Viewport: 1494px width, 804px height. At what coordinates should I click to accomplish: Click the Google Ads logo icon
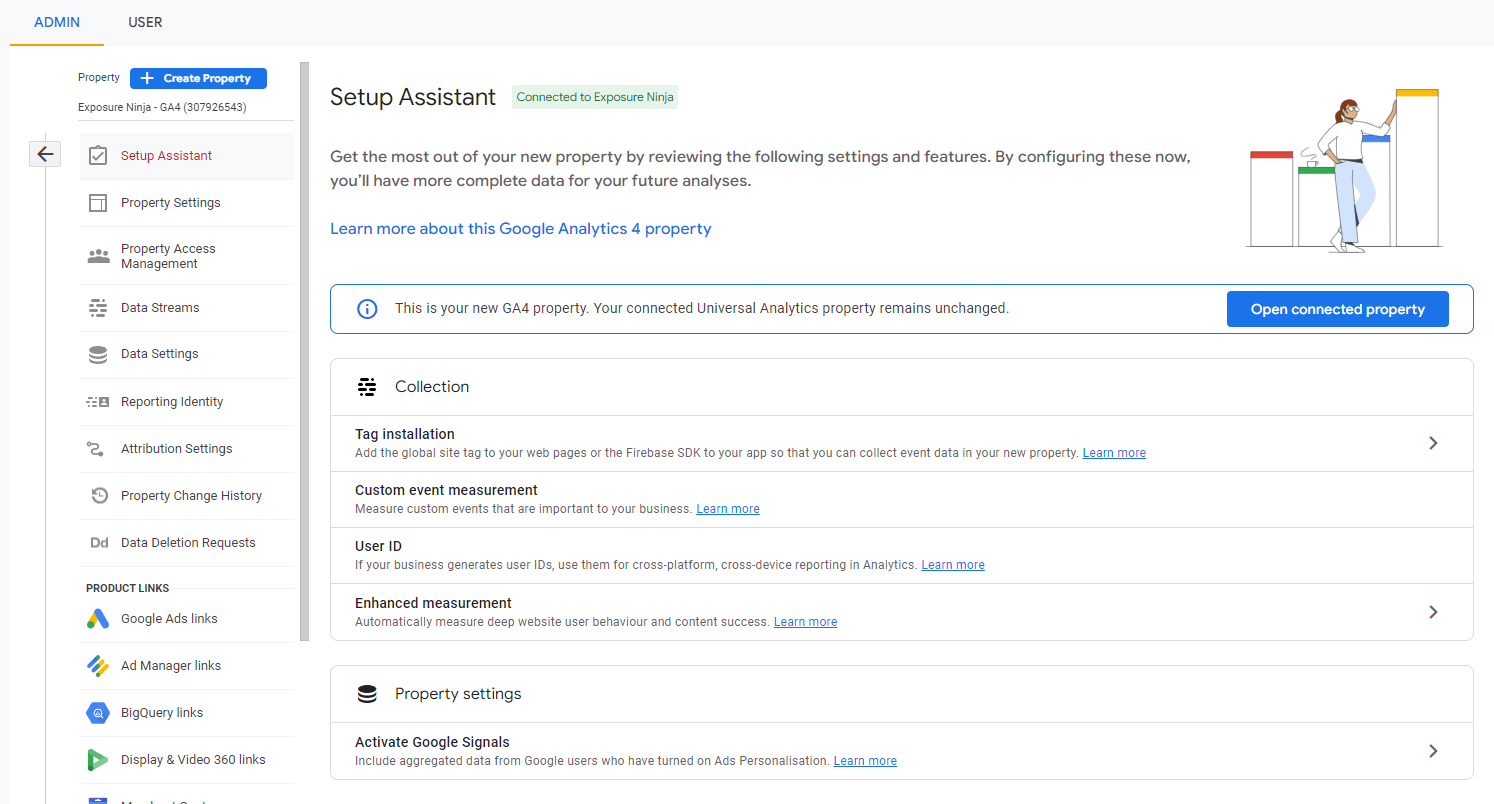click(x=98, y=619)
